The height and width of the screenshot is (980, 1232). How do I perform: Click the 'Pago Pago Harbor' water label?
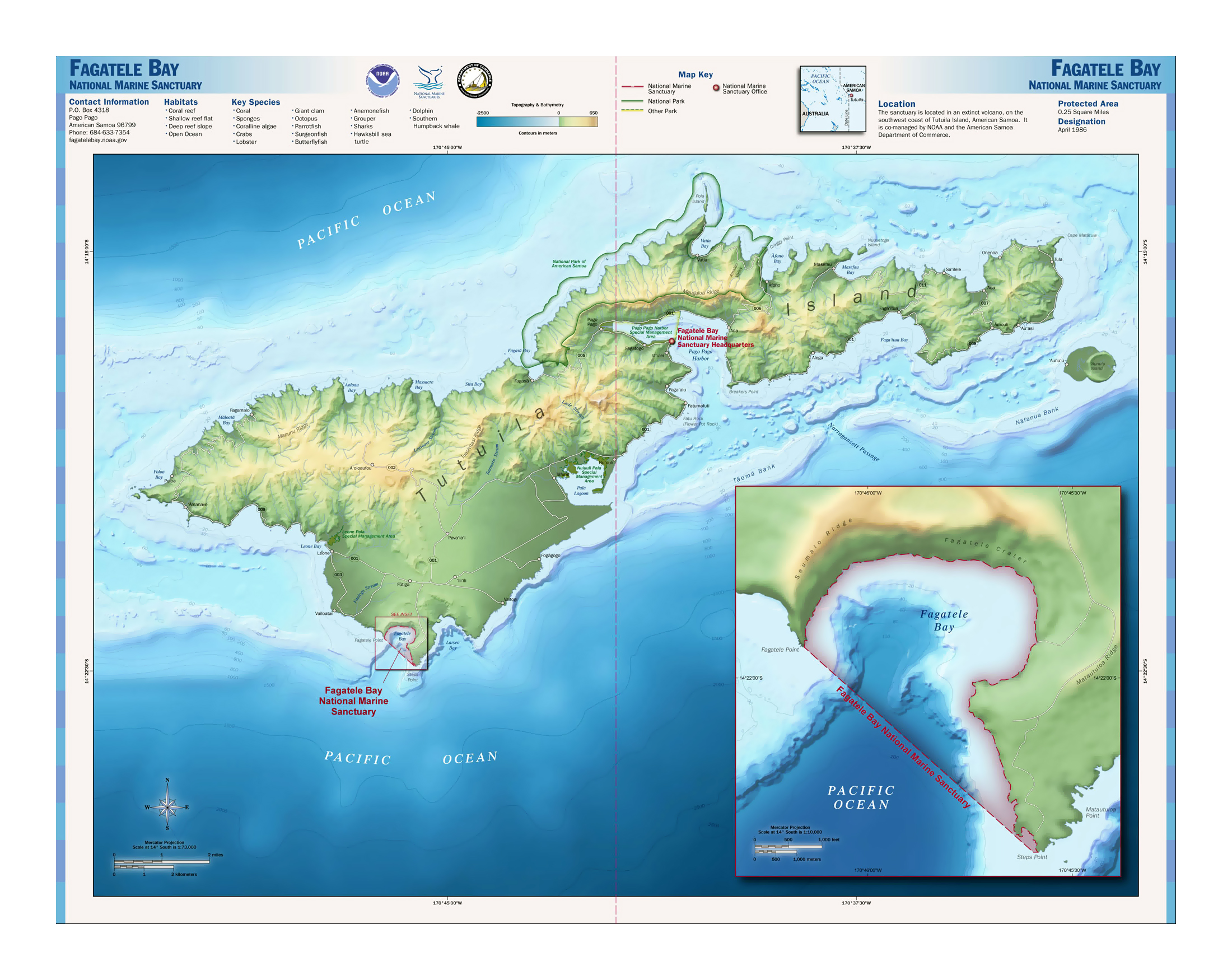click(x=701, y=355)
